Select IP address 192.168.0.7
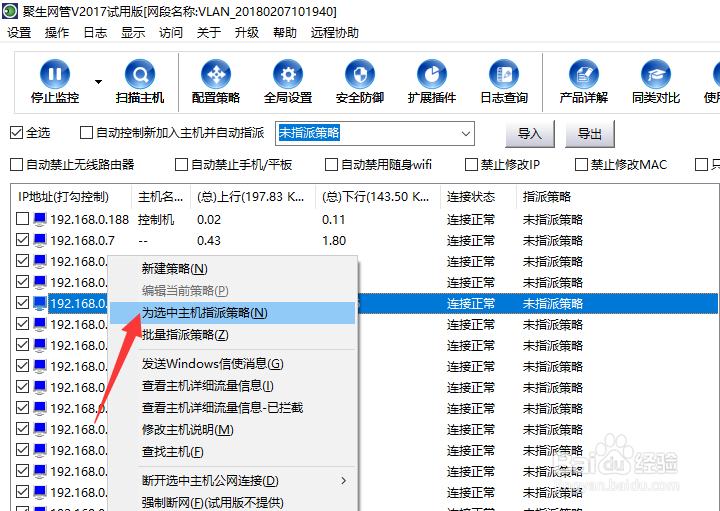 [83, 241]
